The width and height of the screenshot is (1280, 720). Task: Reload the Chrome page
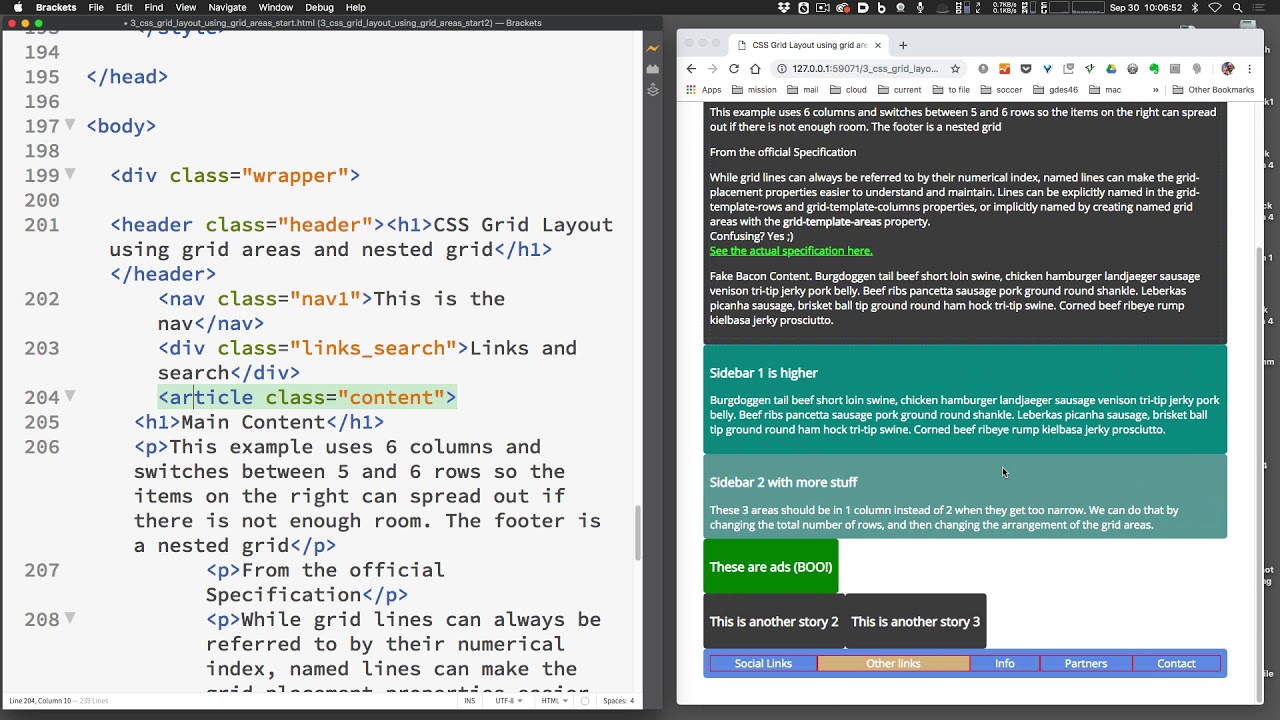coord(734,69)
